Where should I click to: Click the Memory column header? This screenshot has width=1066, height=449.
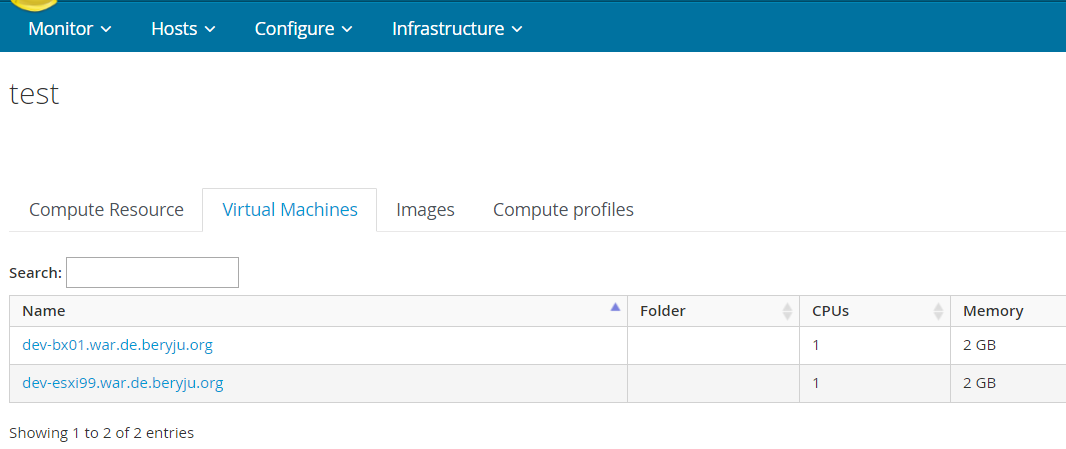(993, 311)
